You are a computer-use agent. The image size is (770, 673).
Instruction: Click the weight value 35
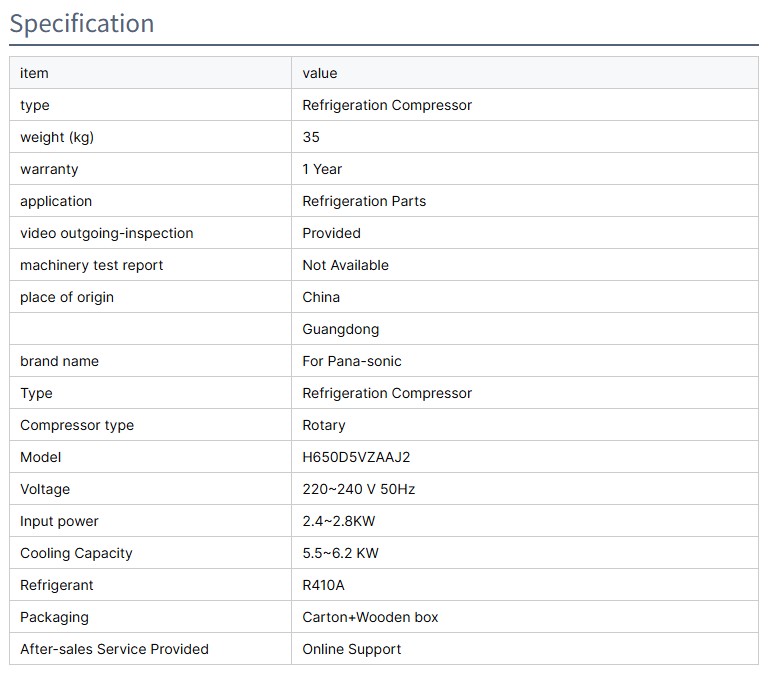click(x=311, y=137)
